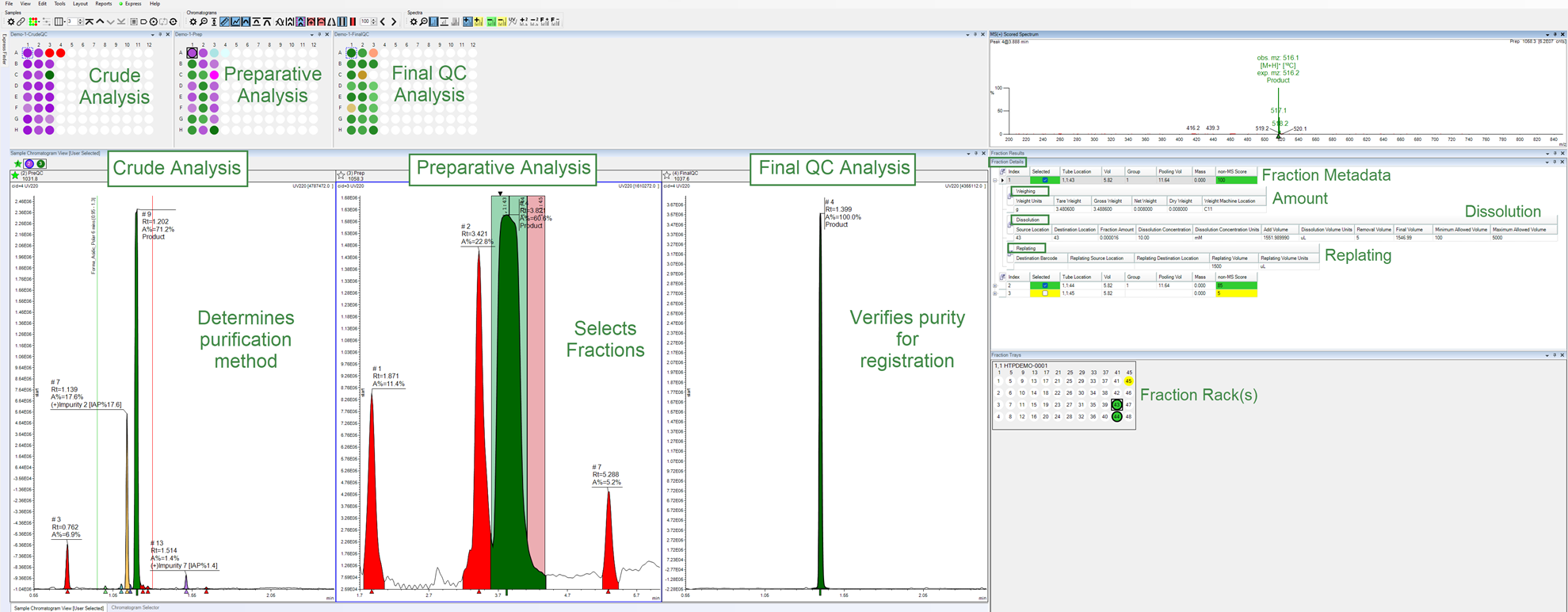
Task: Open the Tools menu
Action: coord(59,4)
